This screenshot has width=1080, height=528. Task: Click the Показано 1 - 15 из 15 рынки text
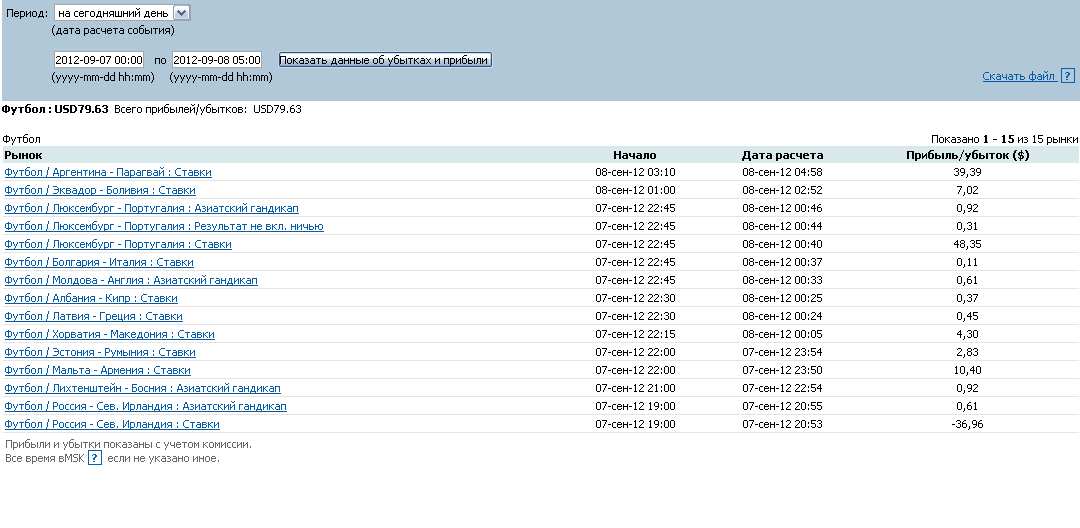[1004, 139]
